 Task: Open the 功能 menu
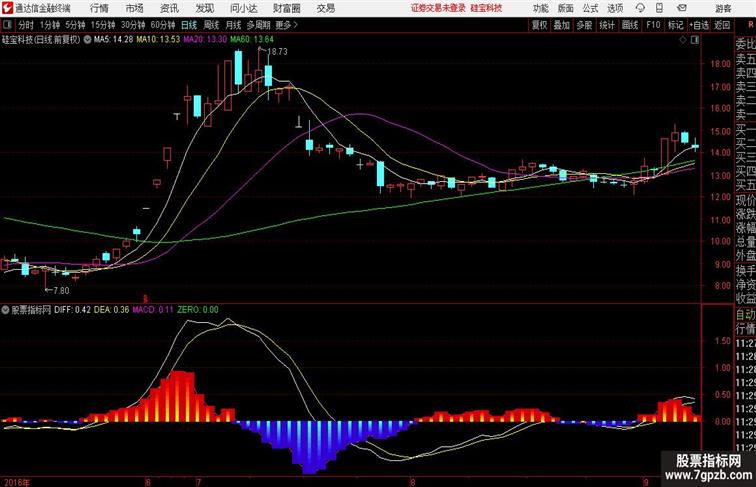[x=540, y=8]
